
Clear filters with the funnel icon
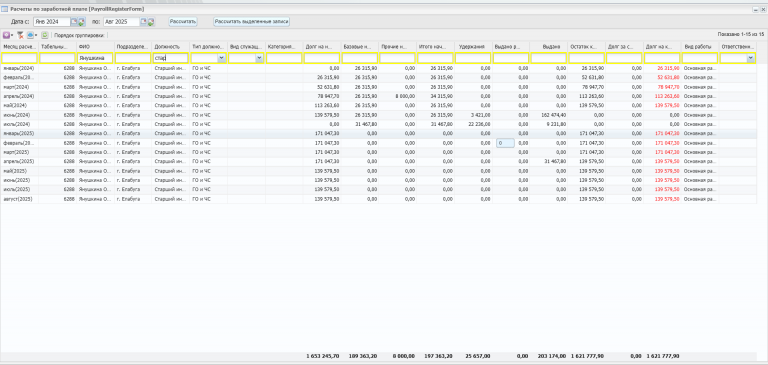[20, 35]
